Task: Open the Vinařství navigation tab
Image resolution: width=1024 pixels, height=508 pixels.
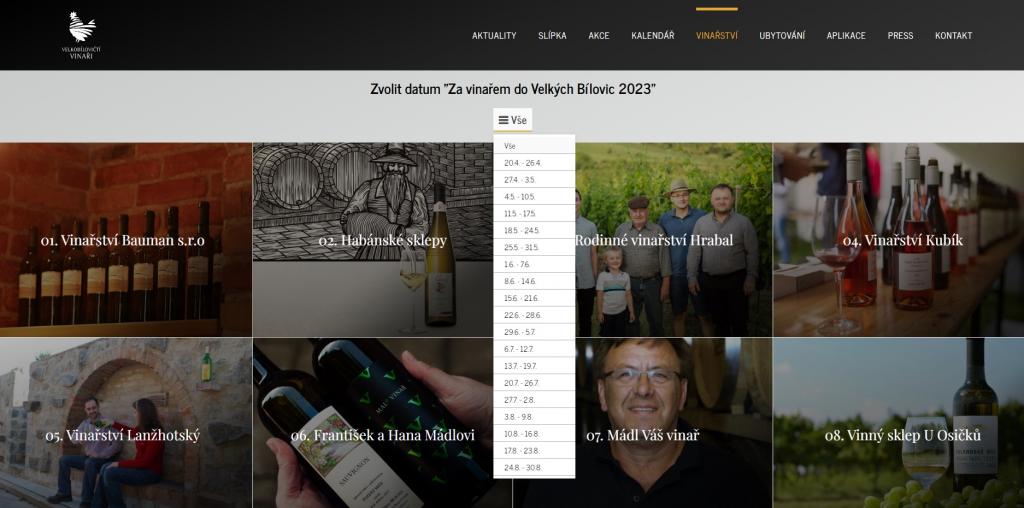Action: (717, 35)
